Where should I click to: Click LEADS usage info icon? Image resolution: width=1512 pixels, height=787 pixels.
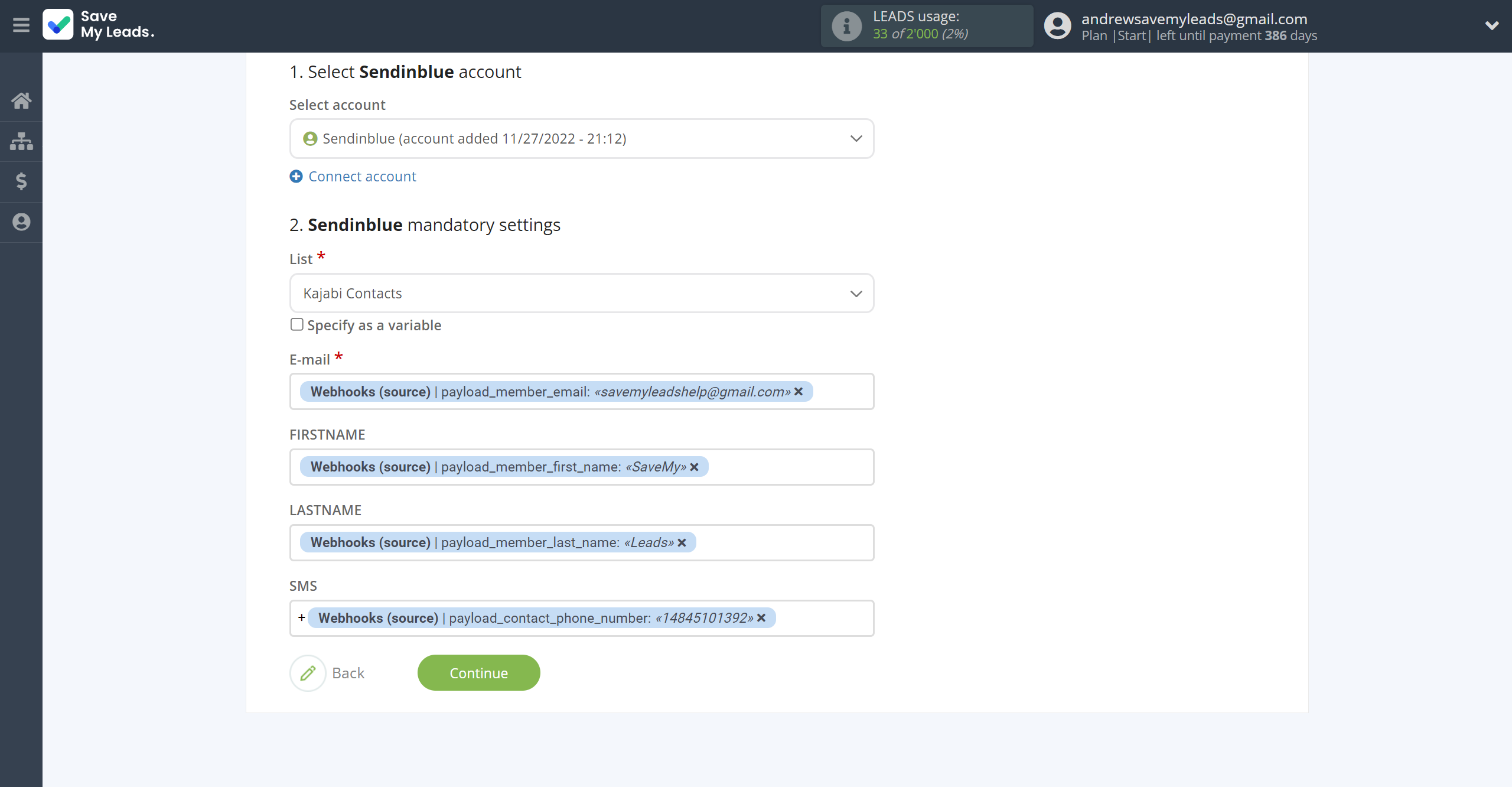click(x=846, y=26)
